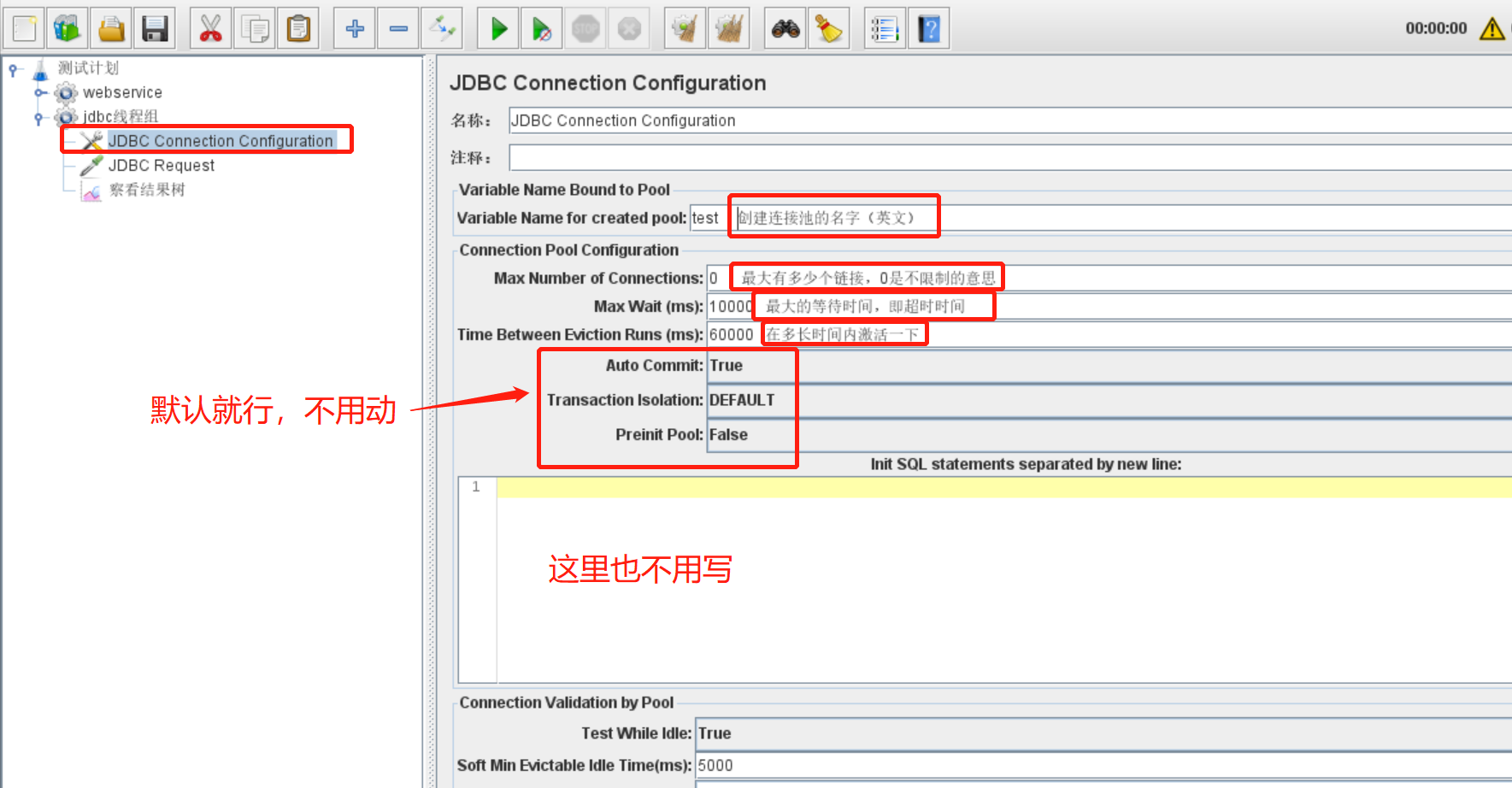Click Start no pauses icon
The height and width of the screenshot is (788, 1512).
point(542,28)
